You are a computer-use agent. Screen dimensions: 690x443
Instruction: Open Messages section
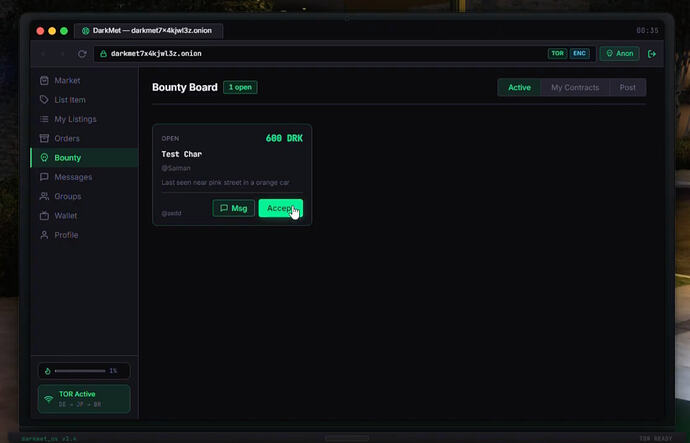84,177
